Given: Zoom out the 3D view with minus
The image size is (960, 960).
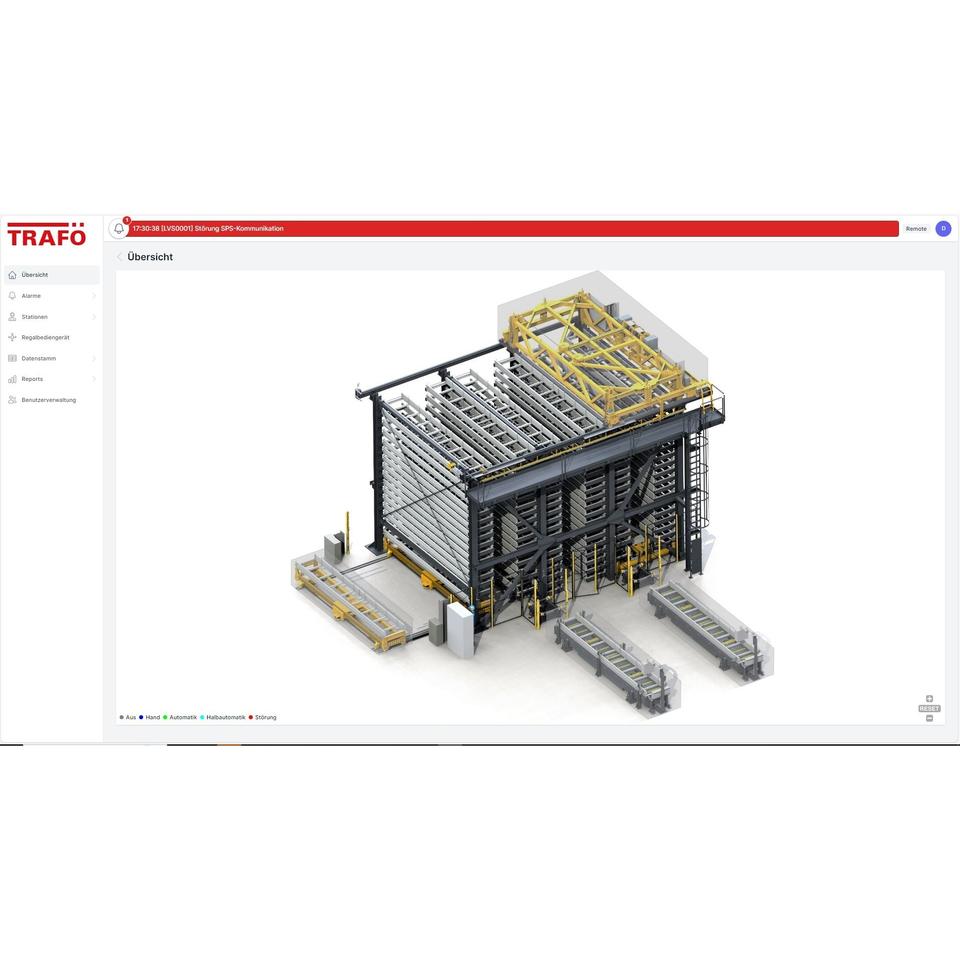Looking at the screenshot, I should click(x=929, y=718).
